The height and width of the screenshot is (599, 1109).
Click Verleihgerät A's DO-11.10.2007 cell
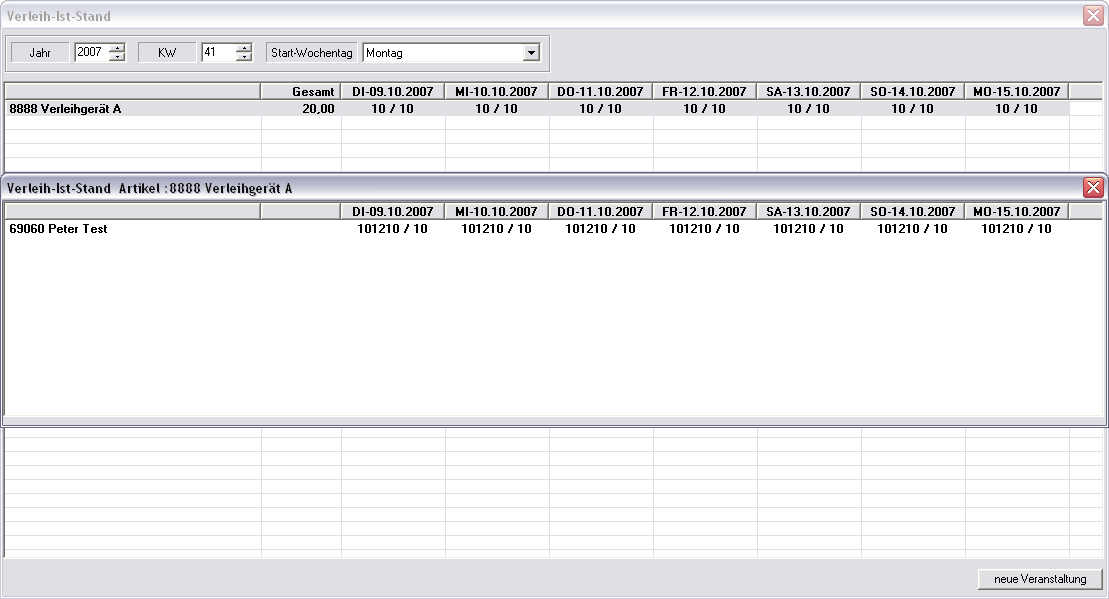click(x=601, y=109)
